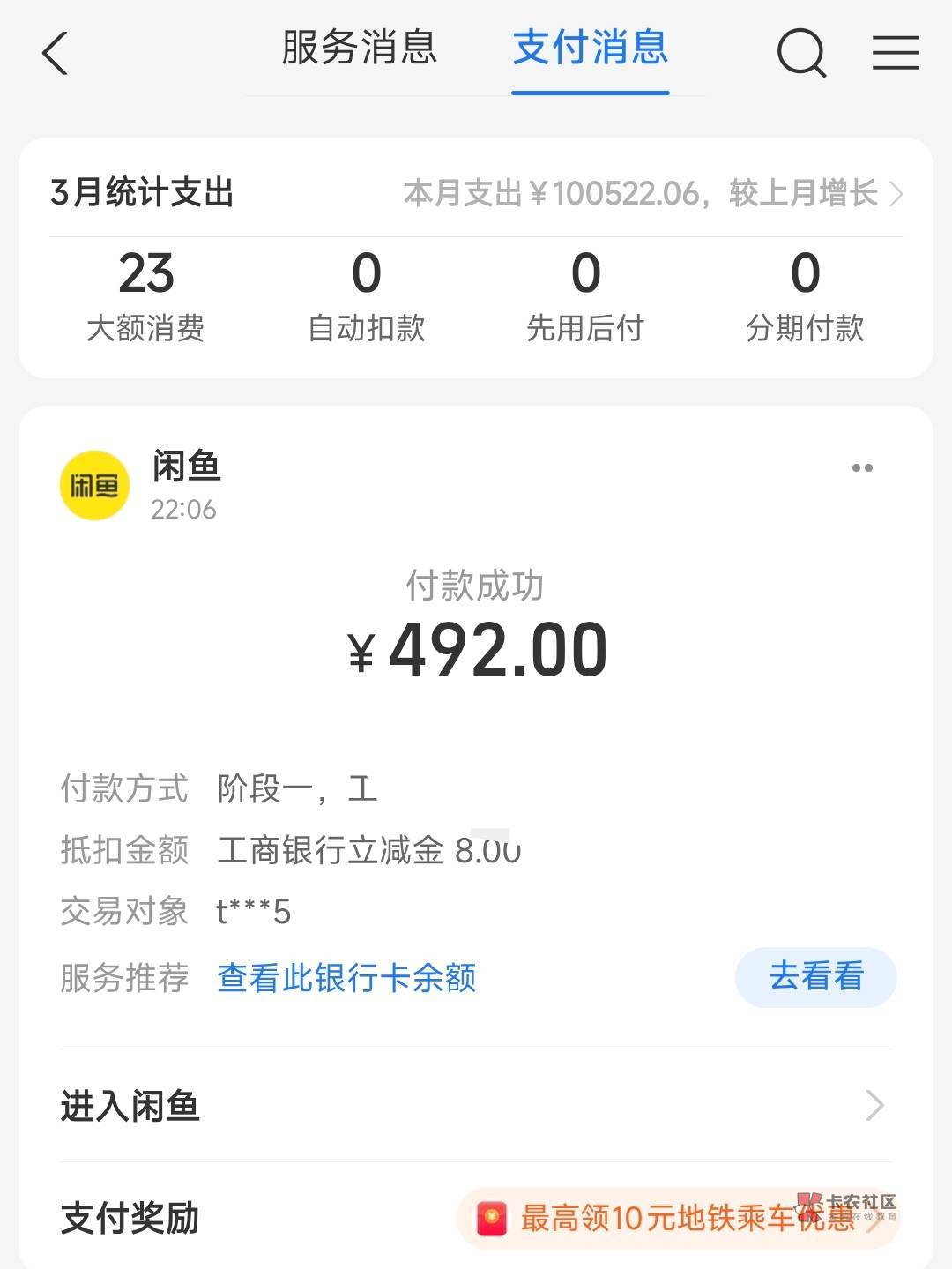Expand monthly spending details chevron
Screen dimensions: 952x1269
click(896, 193)
